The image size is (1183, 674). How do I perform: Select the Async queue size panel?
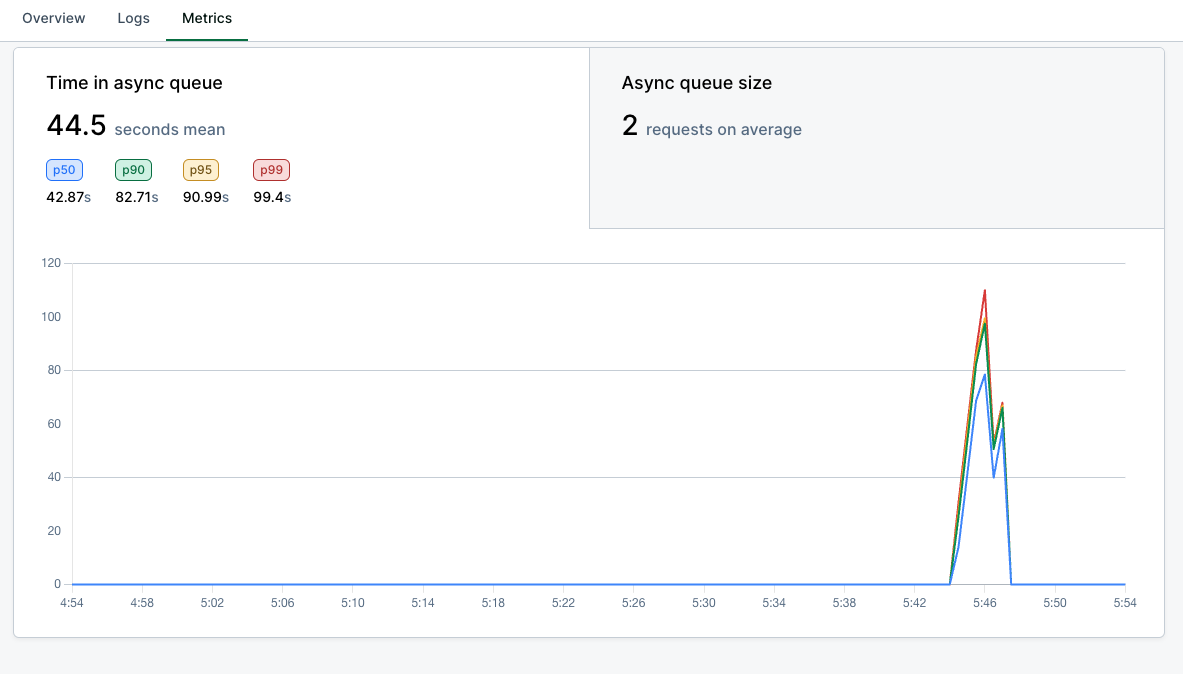(x=877, y=138)
